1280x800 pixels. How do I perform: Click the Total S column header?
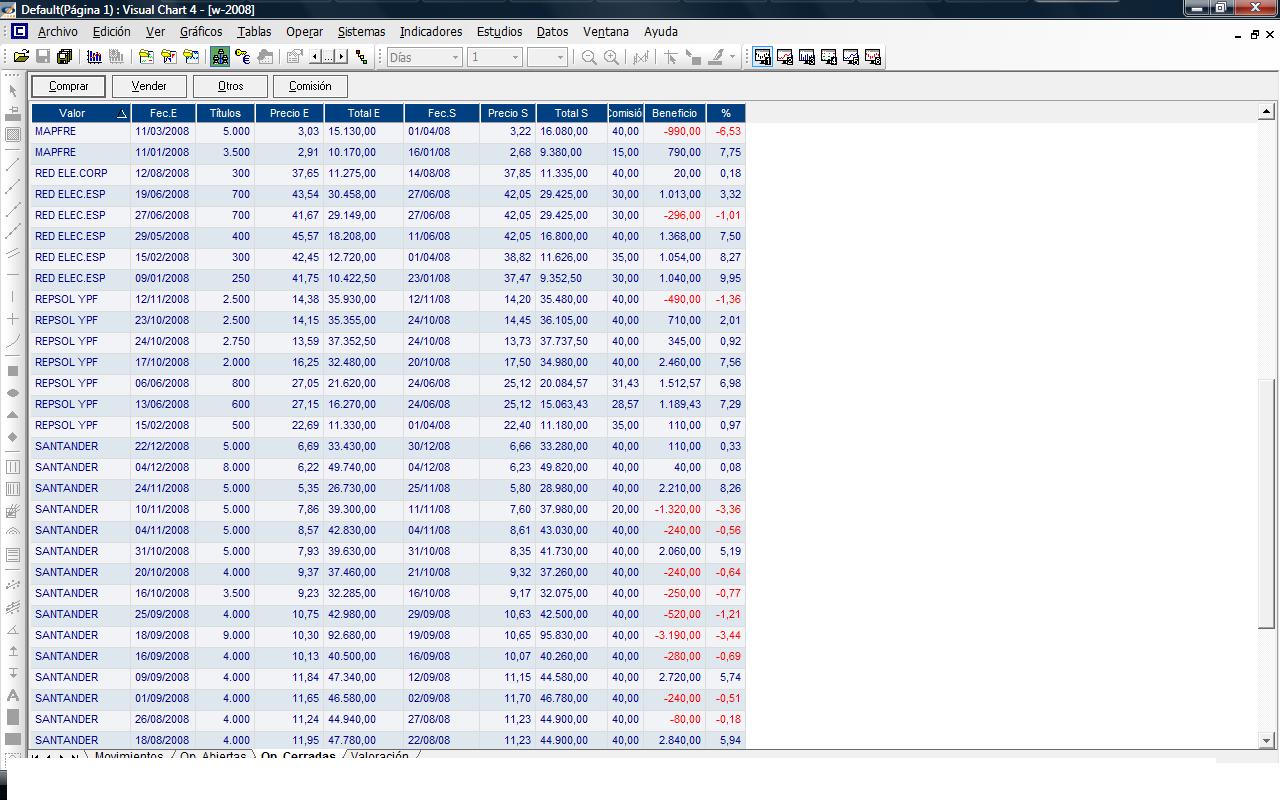coord(572,113)
